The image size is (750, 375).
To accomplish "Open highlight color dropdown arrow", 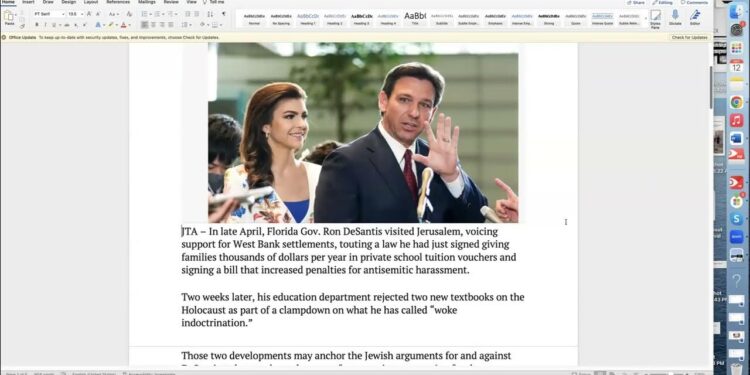I will coord(116,25).
